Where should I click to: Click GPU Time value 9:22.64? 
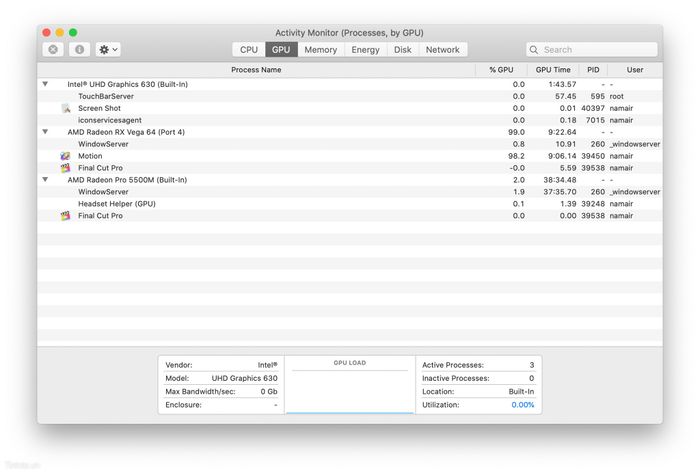(x=562, y=132)
